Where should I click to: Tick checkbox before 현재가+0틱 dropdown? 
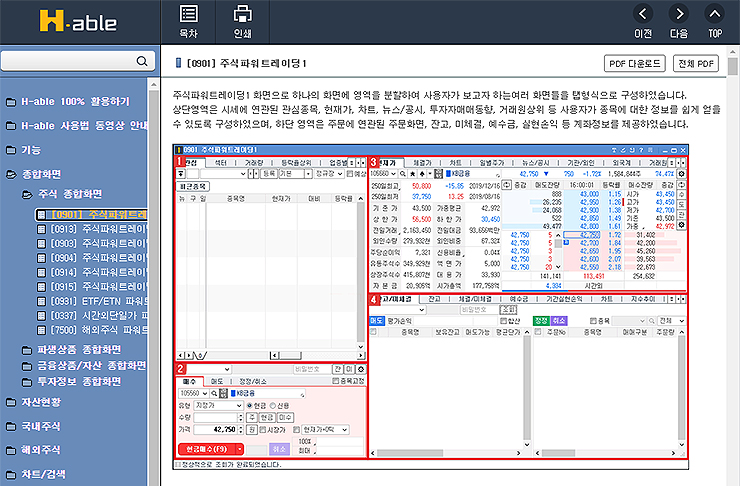click(296, 429)
